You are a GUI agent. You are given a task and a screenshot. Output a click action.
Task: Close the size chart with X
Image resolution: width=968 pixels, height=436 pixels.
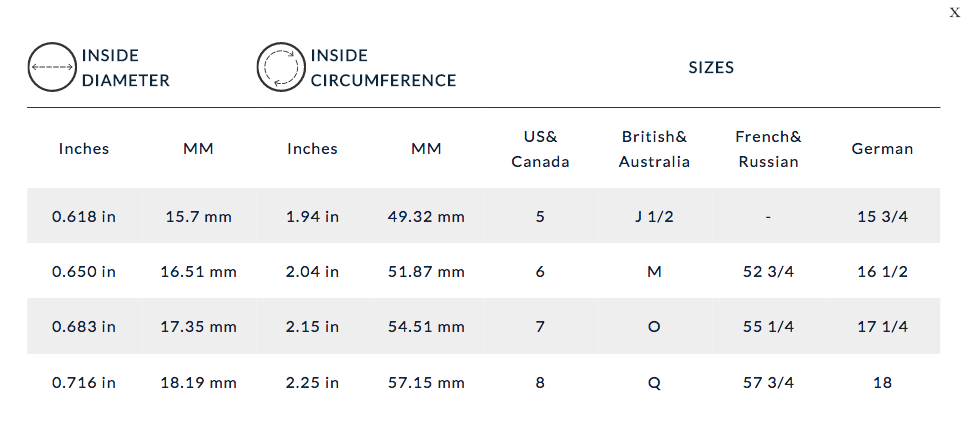pos(954,12)
